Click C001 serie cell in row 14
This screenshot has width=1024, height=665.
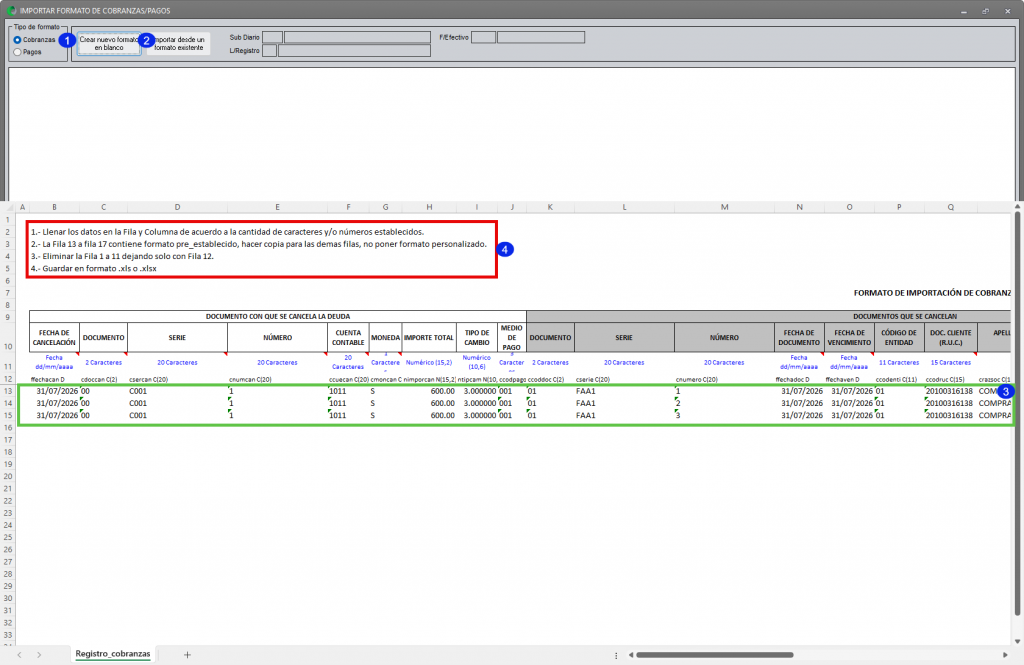(177, 403)
